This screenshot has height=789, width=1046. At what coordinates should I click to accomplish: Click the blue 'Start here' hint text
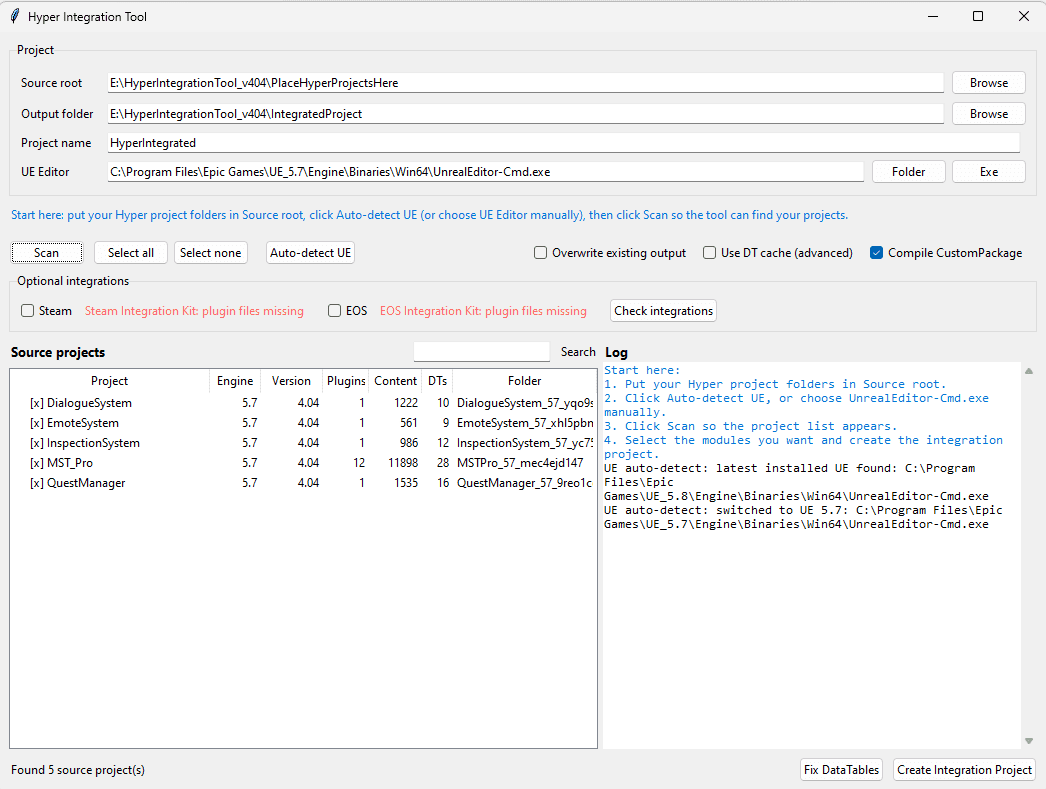430,215
